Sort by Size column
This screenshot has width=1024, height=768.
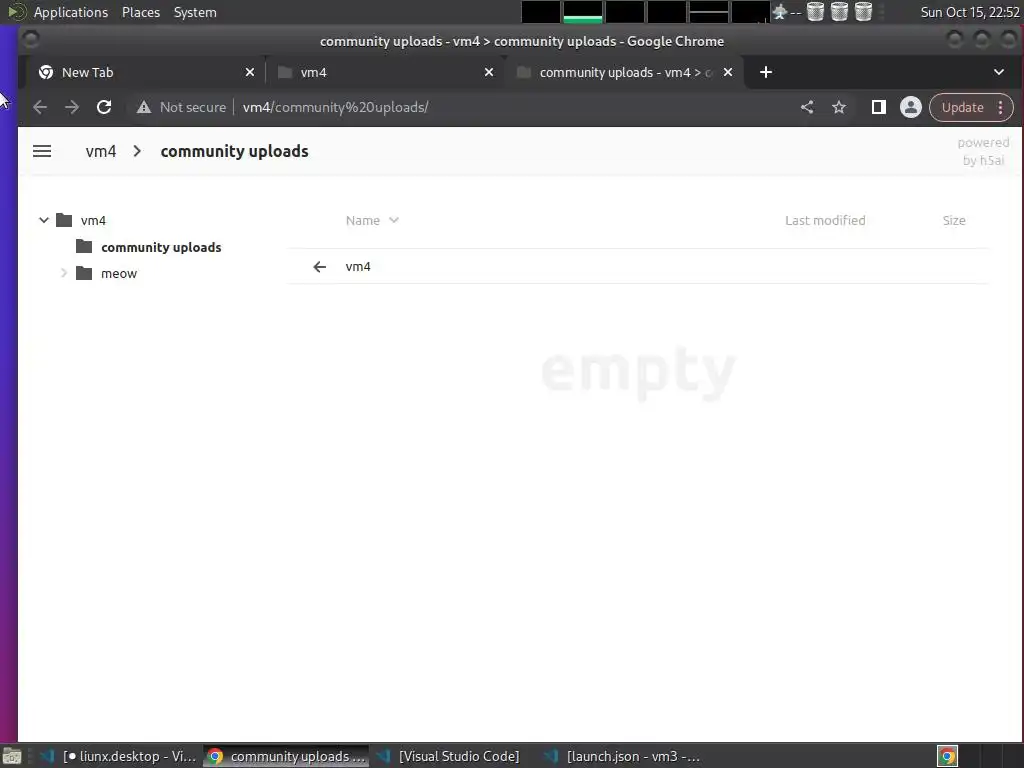953,220
